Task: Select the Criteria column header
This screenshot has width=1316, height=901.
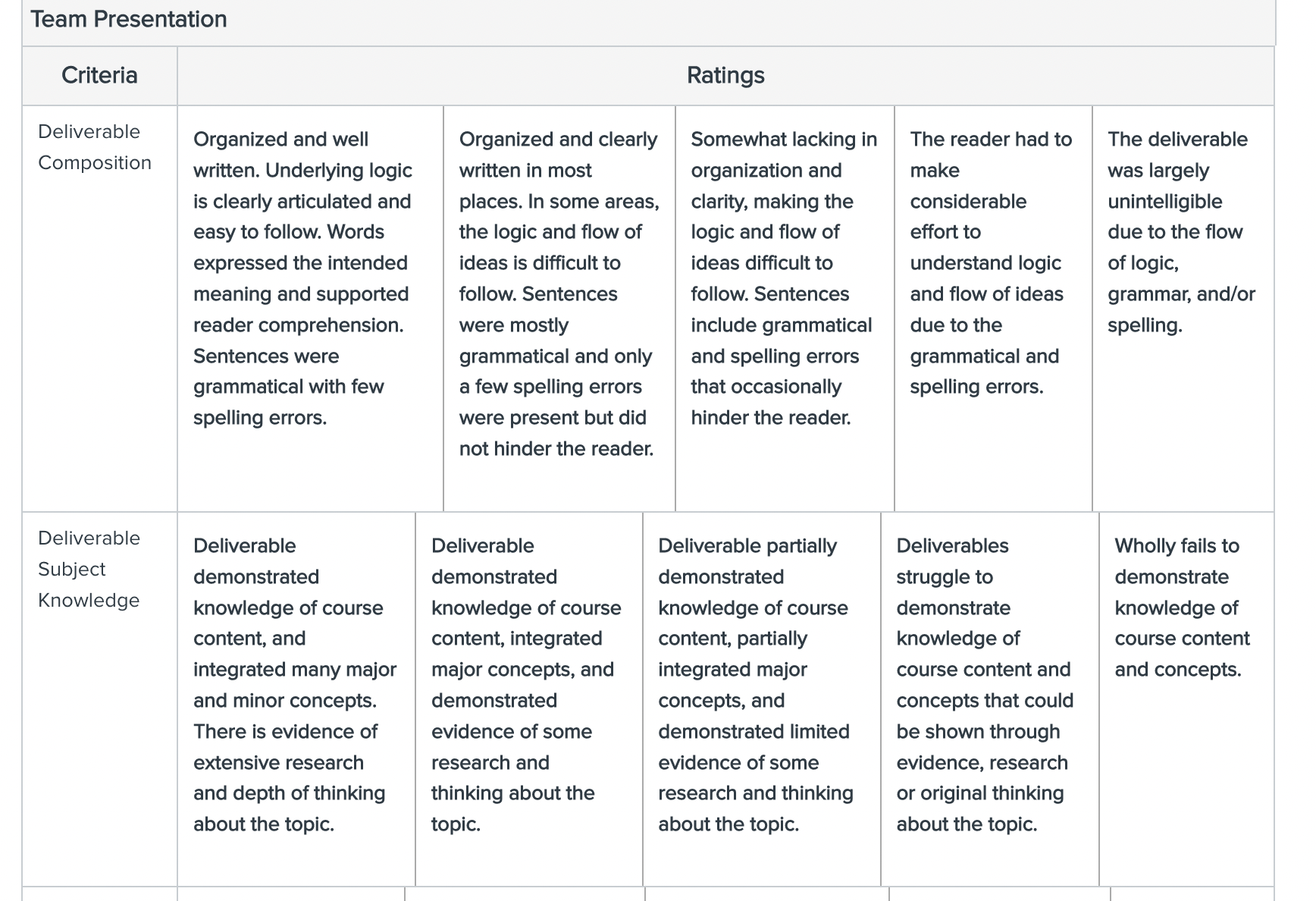Action: click(99, 75)
